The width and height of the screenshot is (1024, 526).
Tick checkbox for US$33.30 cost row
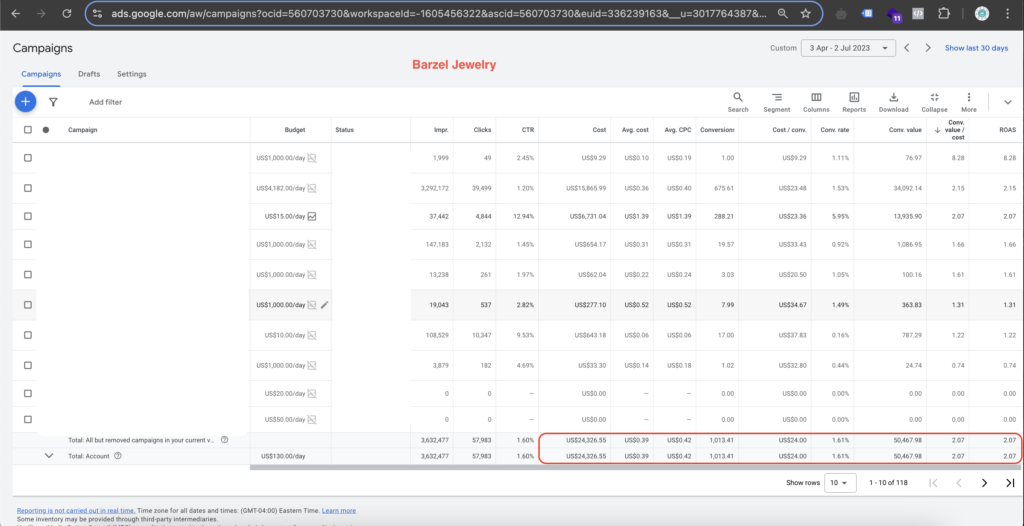tap(27, 365)
